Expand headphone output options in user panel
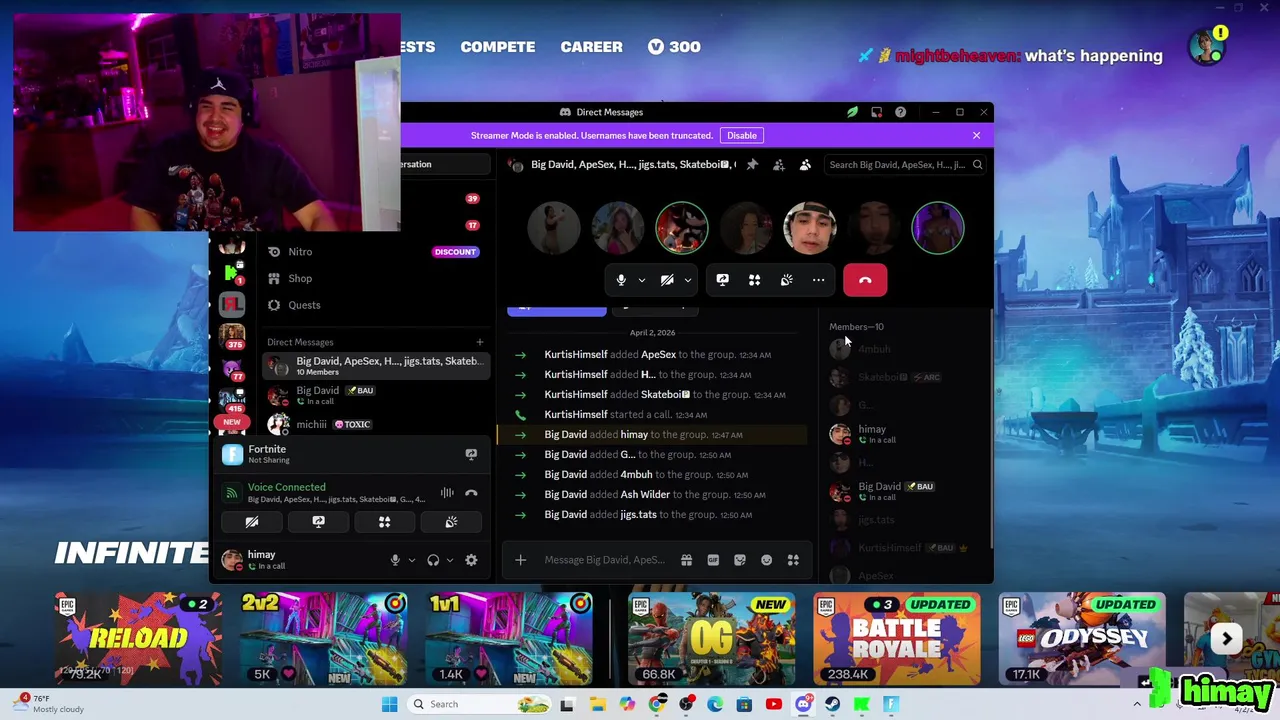Image resolution: width=1280 pixels, height=720 pixels. [450, 560]
